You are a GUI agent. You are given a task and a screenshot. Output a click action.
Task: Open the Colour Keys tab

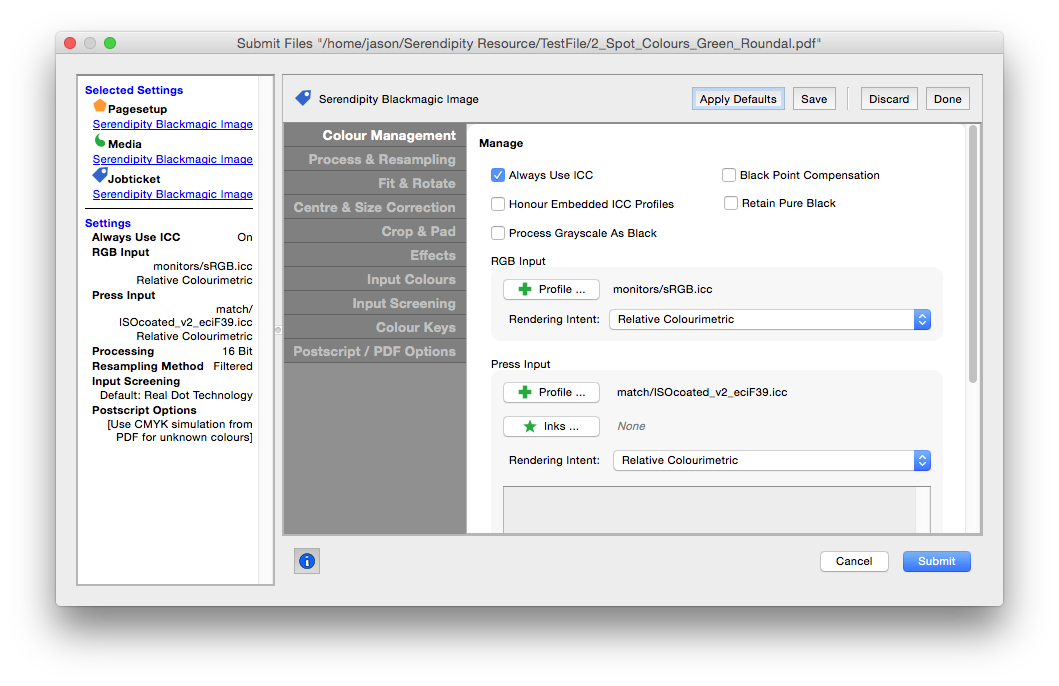[375, 327]
